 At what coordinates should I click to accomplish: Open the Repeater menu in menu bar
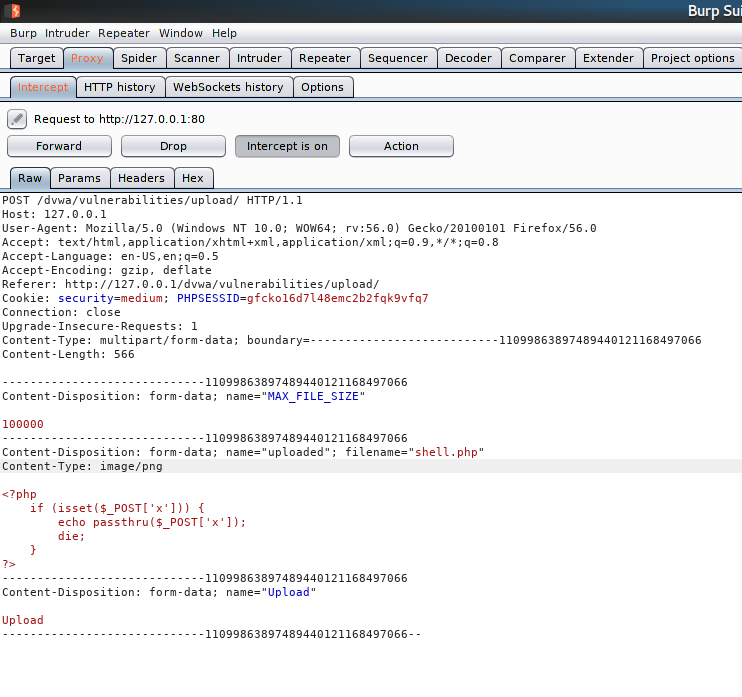(x=124, y=33)
